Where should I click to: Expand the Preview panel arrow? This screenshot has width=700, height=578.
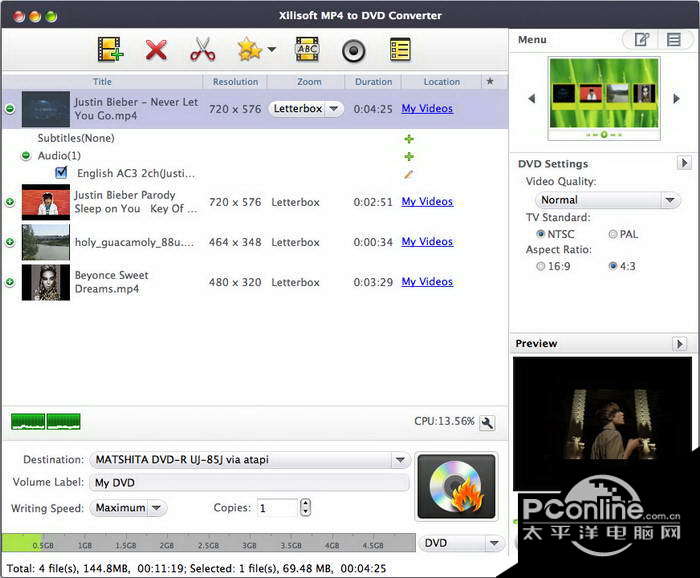click(x=679, y=344)
